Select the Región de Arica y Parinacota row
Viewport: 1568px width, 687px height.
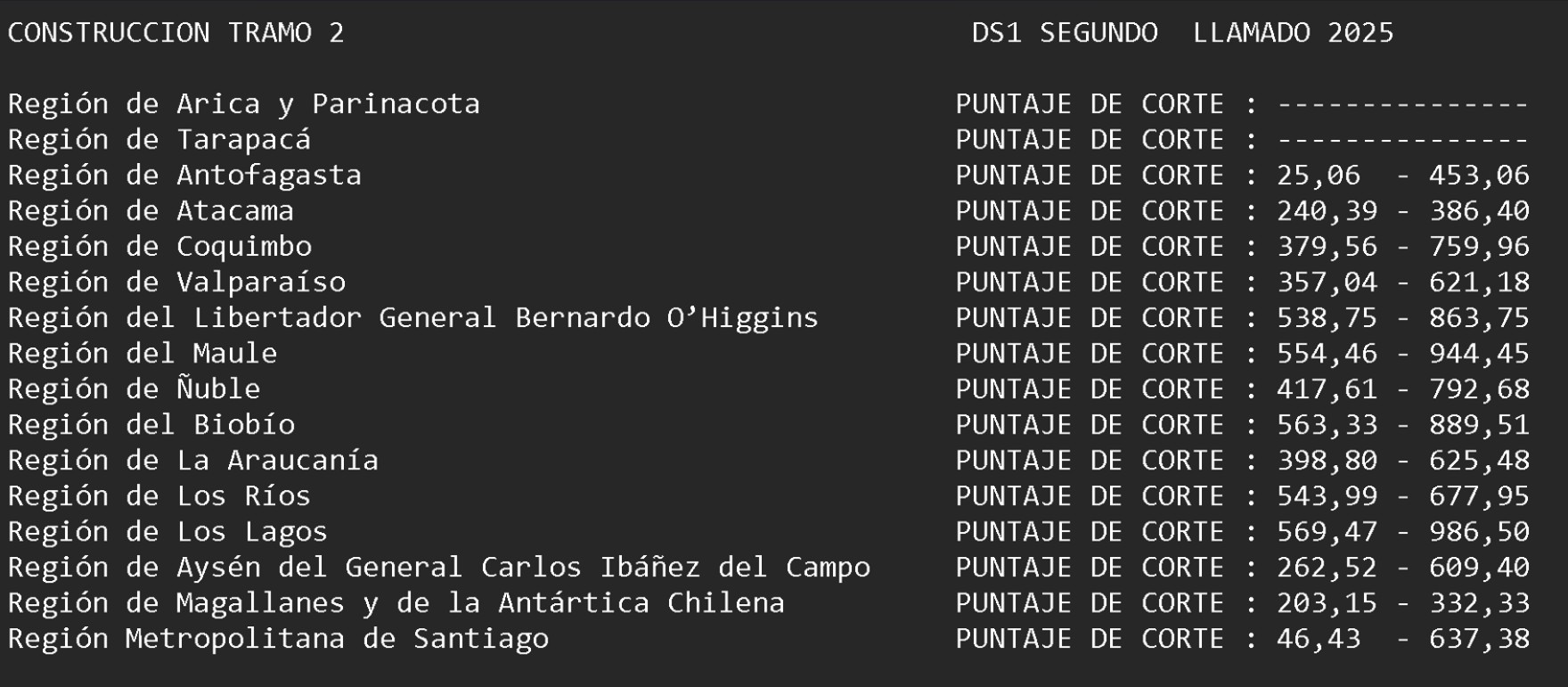243,104
